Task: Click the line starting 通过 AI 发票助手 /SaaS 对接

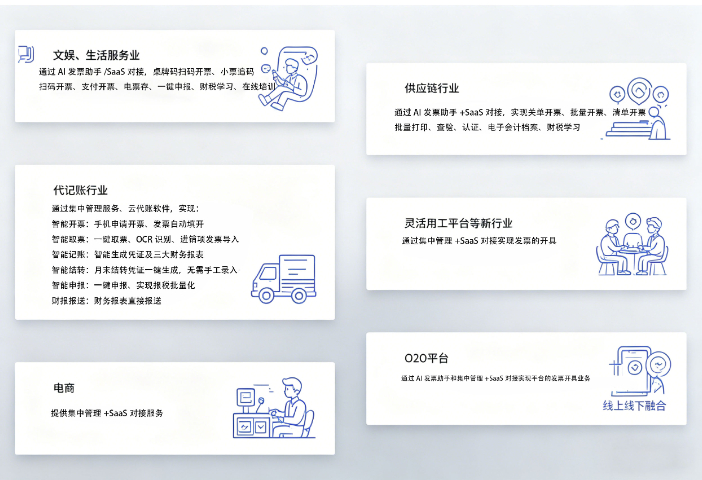Action: pos(146,72)
